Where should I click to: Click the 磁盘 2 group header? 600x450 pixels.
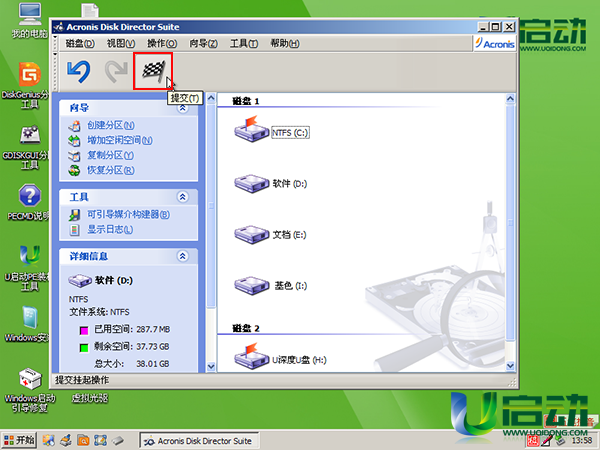246,329
